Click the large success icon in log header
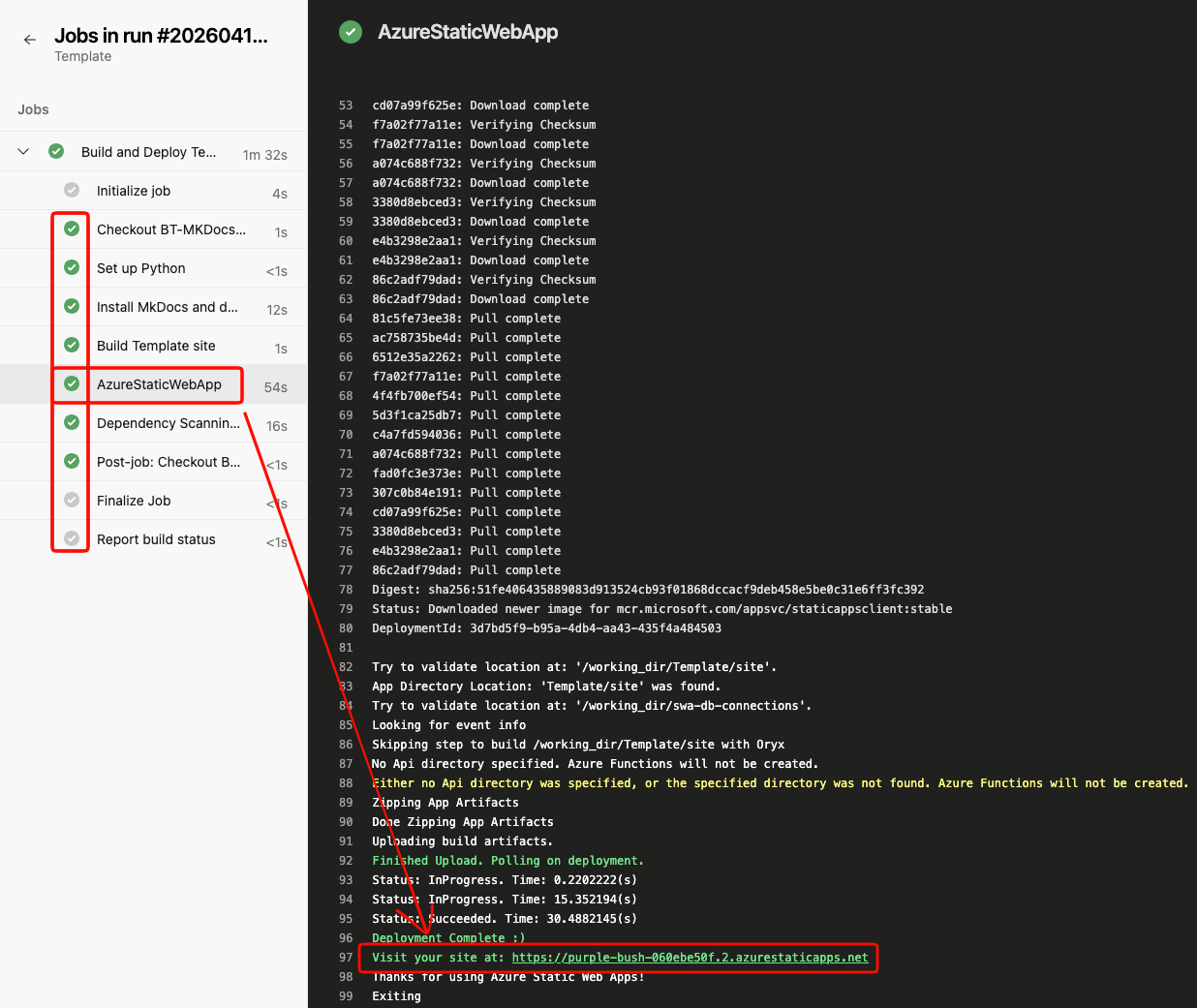 point(351,32)
